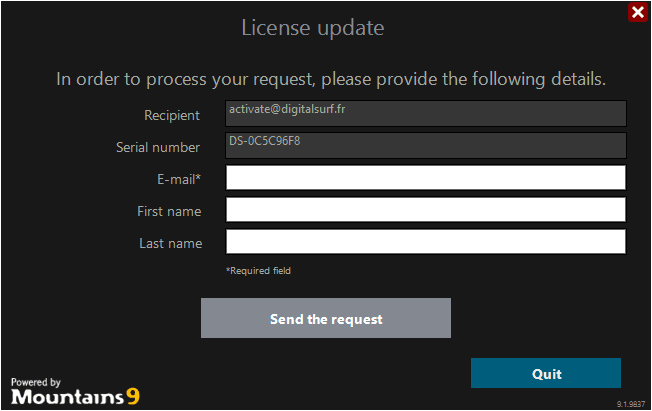The width and height of the screenshot is (652, 411).
Task: Click the version number 9.1.9837
Action: (631, 404)
